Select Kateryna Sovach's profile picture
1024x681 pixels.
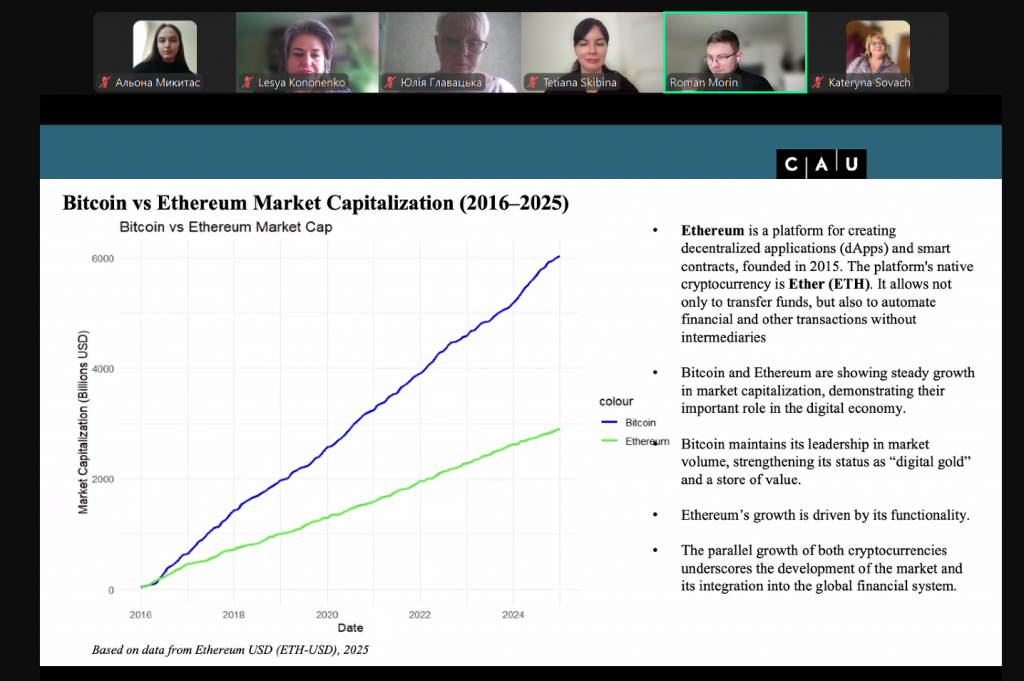(877, 46)
